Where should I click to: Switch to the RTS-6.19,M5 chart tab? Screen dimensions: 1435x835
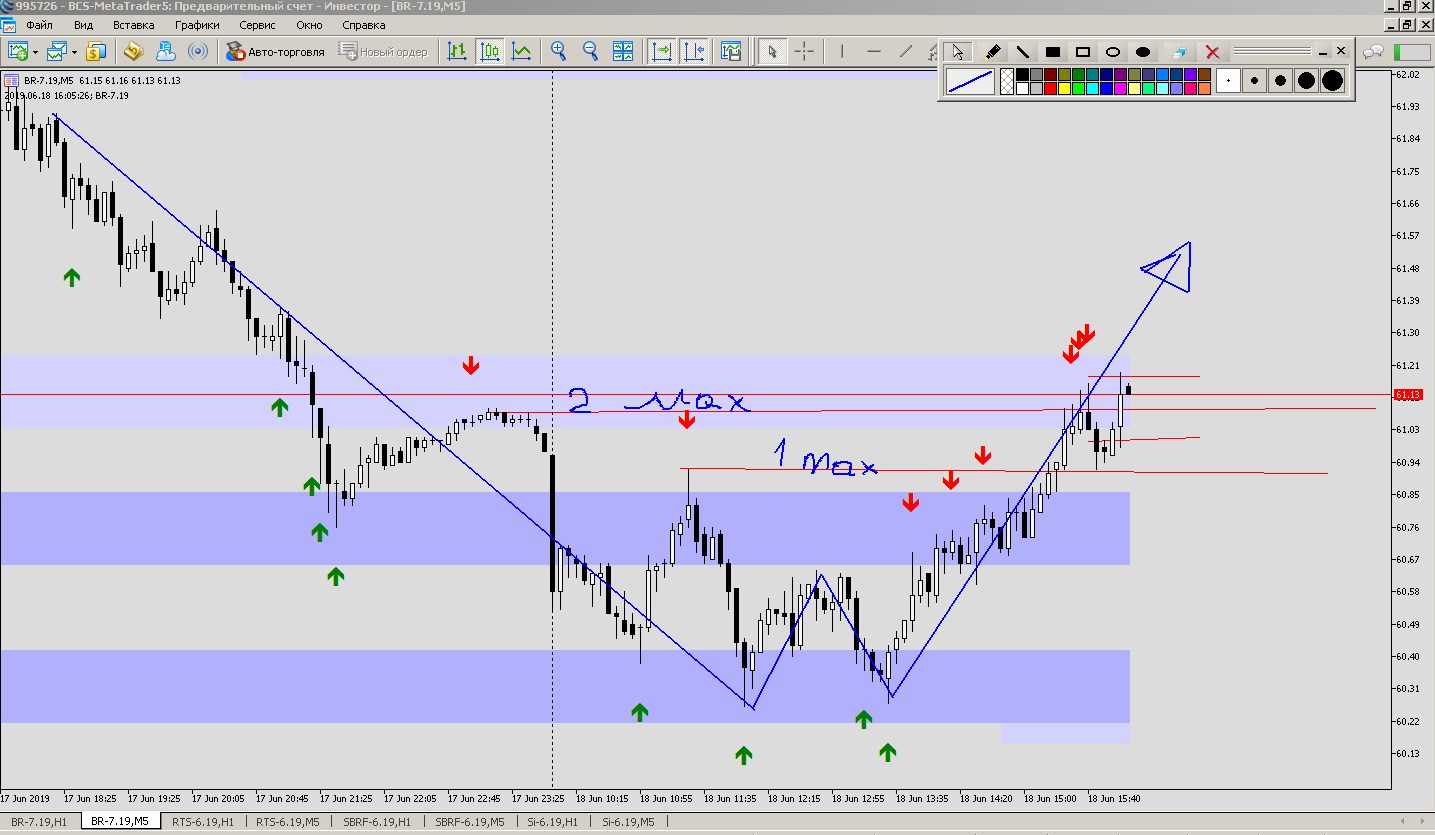click(288, 822)
